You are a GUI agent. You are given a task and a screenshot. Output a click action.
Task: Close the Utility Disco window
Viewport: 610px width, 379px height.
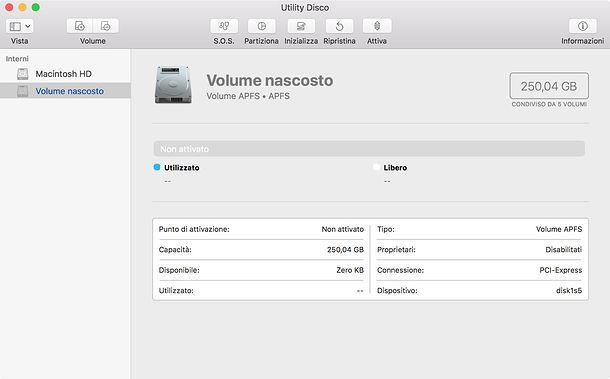coord(9,7)
